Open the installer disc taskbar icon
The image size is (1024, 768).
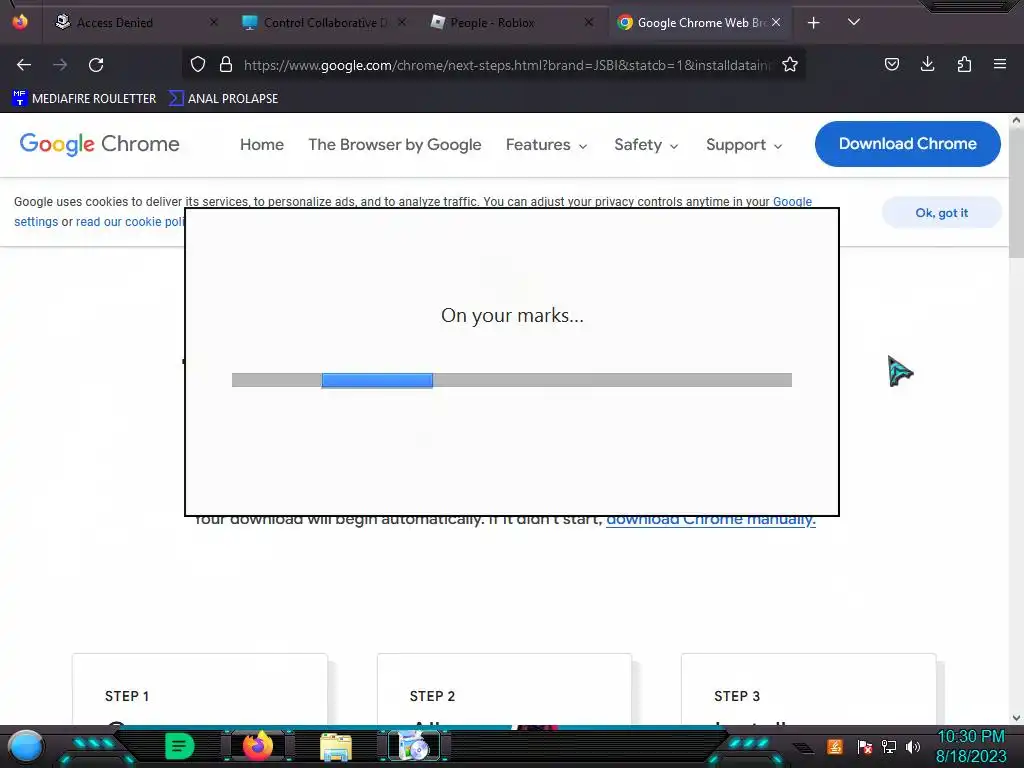(x=413, y=746)
